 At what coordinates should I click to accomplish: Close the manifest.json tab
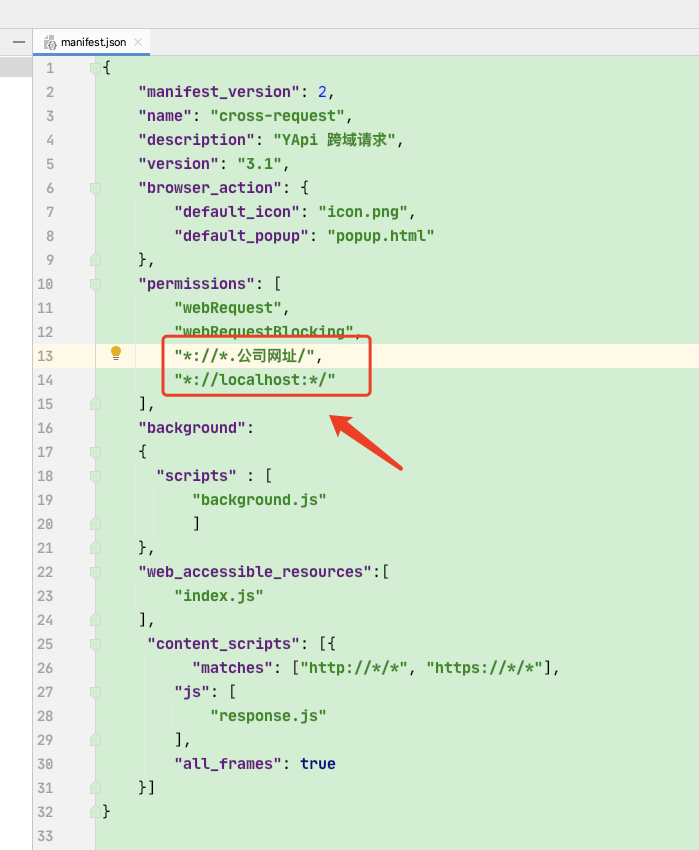[x=138, y=42]
